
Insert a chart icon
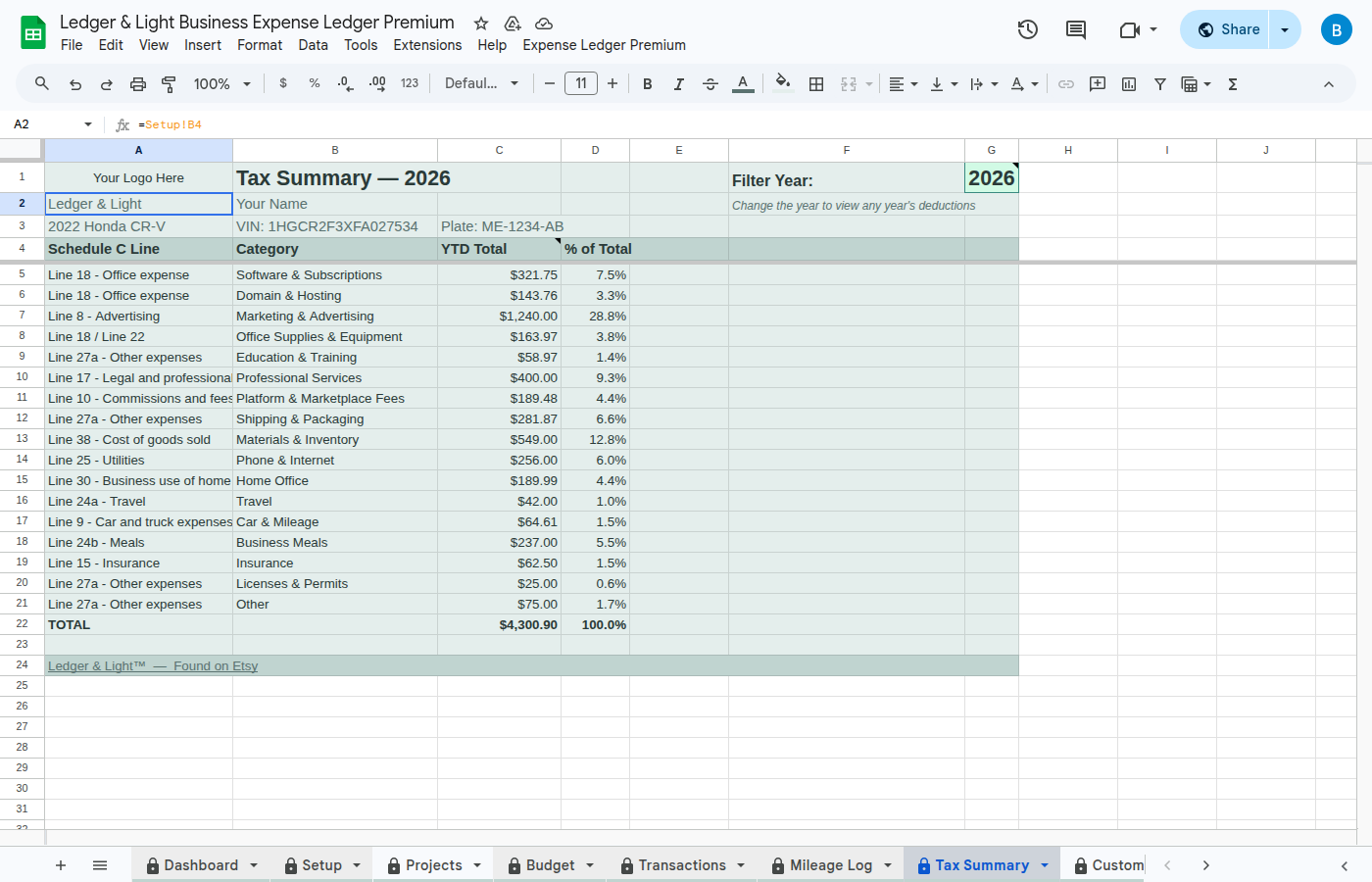pos(1129,84)
